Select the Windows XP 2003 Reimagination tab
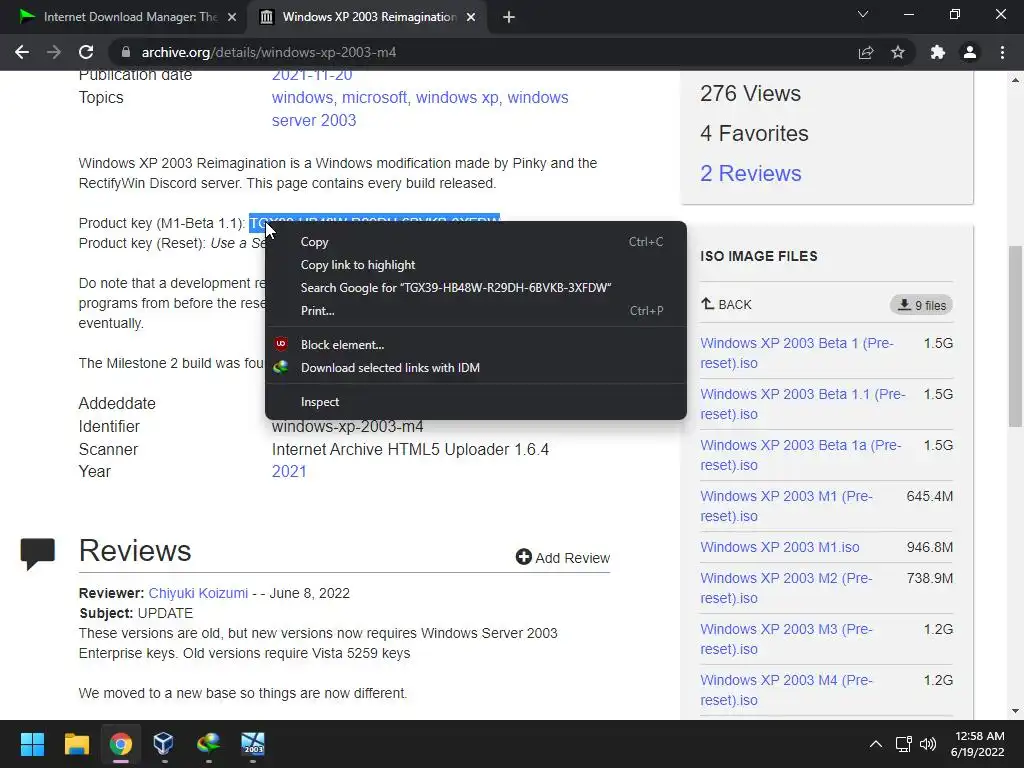This screenshot has height=768, width=1024. [x=366, y=18]
